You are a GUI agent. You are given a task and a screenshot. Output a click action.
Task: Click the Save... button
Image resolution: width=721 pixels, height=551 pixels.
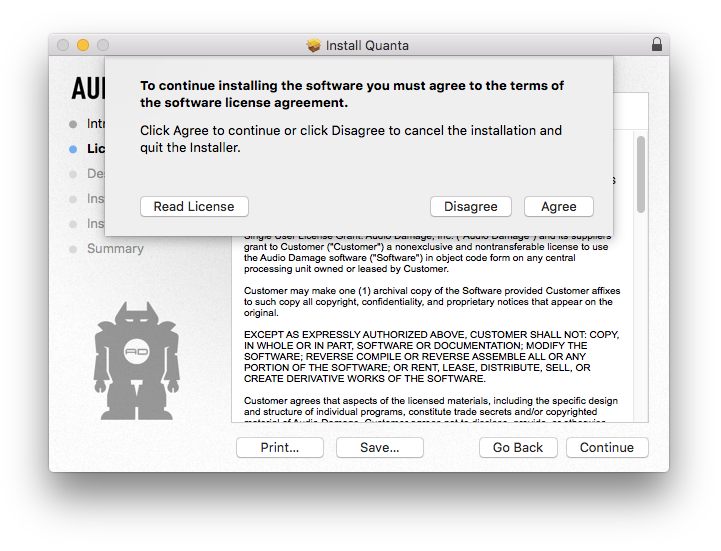tap(379, 448)
